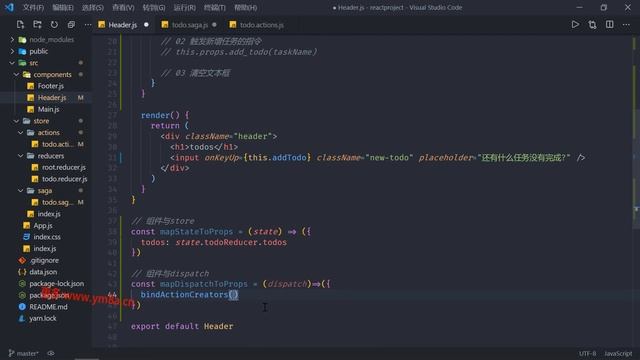Click the JavaScript language mode status item
The height and width of the screenshot is (360, 640).
(618, 353)
